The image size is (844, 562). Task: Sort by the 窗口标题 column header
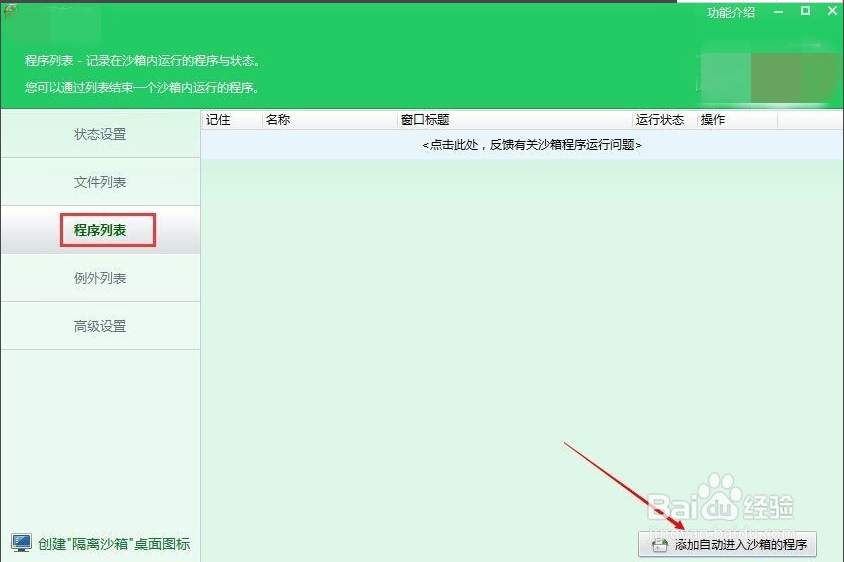[515, 120]
